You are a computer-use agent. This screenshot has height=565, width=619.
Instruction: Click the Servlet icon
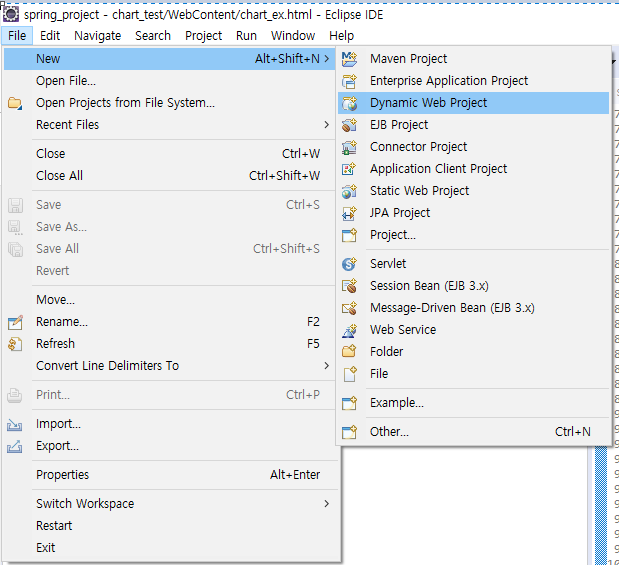point(349,264)
